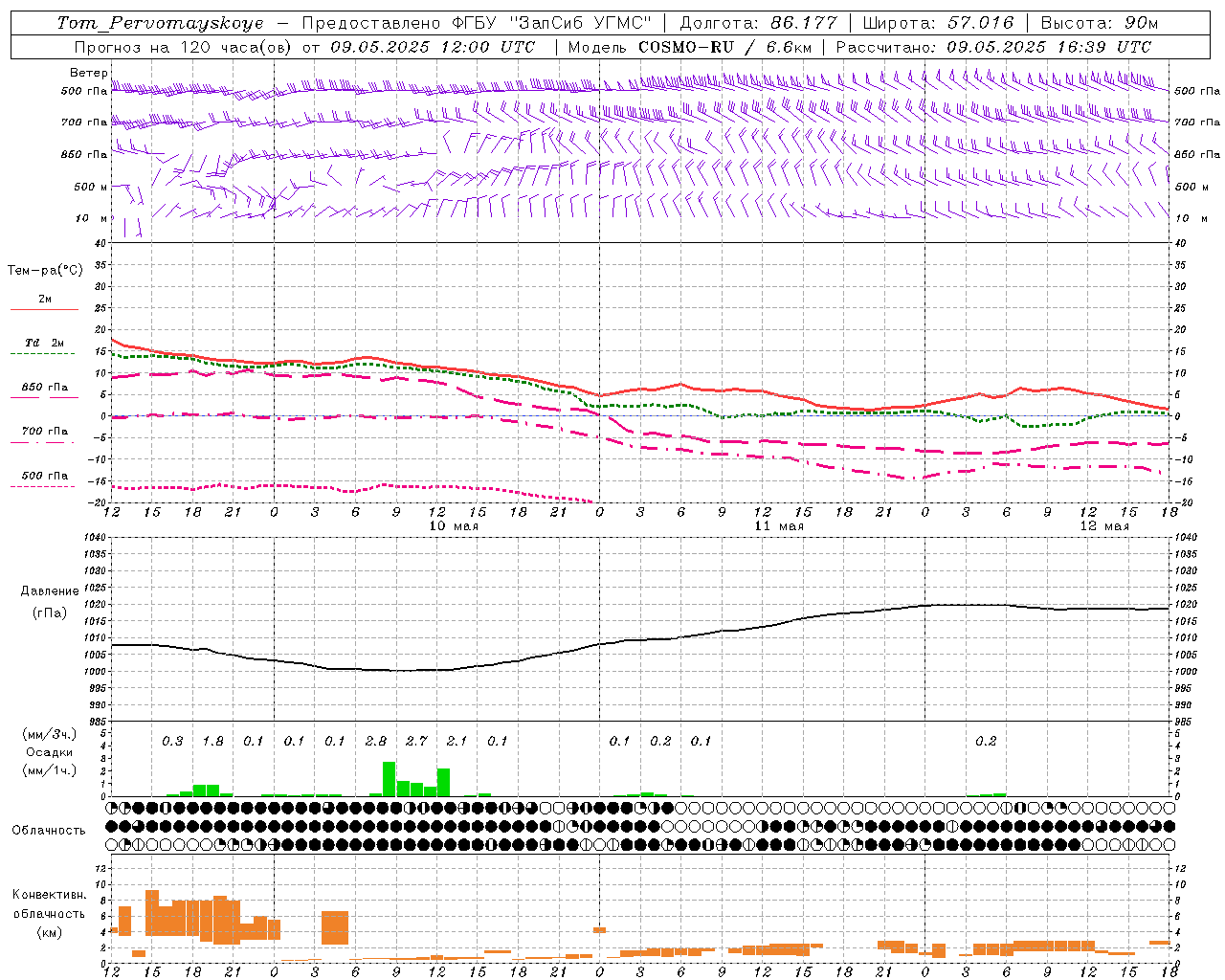Click the Облачность row label
The width and height of the screenshot is (1225, 980).
click(49, 831)
